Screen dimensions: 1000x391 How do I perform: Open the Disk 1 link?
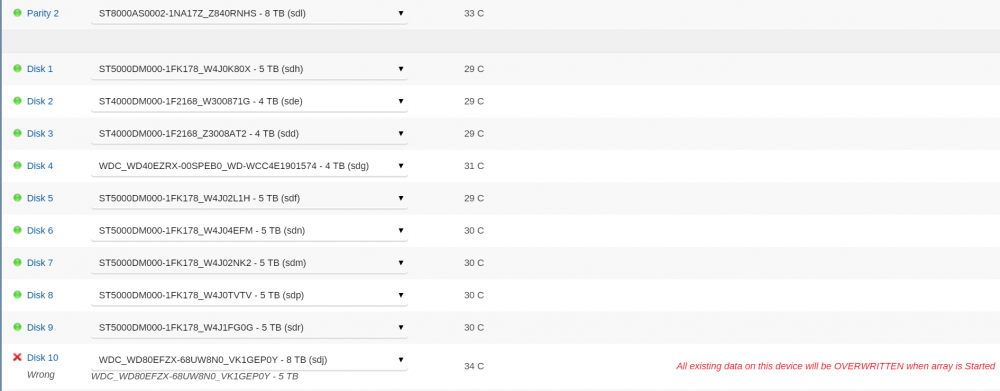tap(40, 69)
